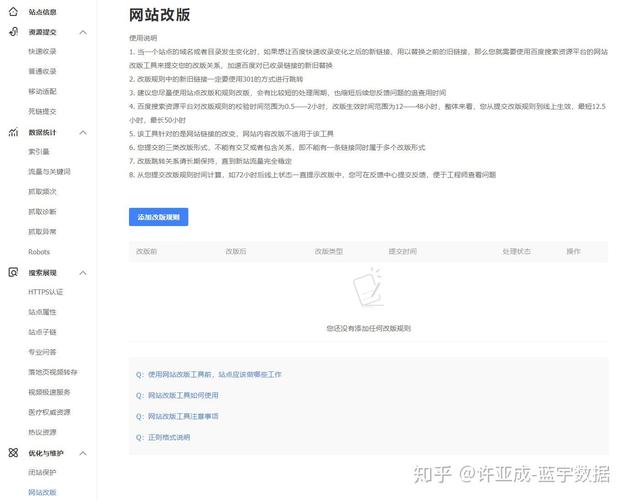Select 快速收录 in the sidebar

click(x=42, y=51)
